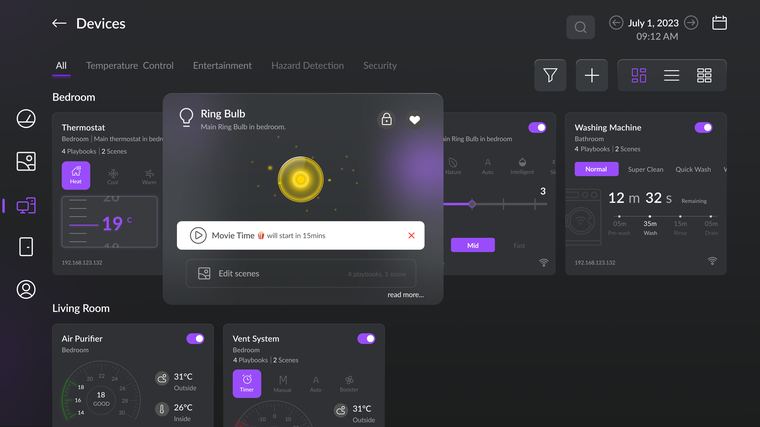
Task: Select Auto mode on bulb card
Action: [488, 166]
